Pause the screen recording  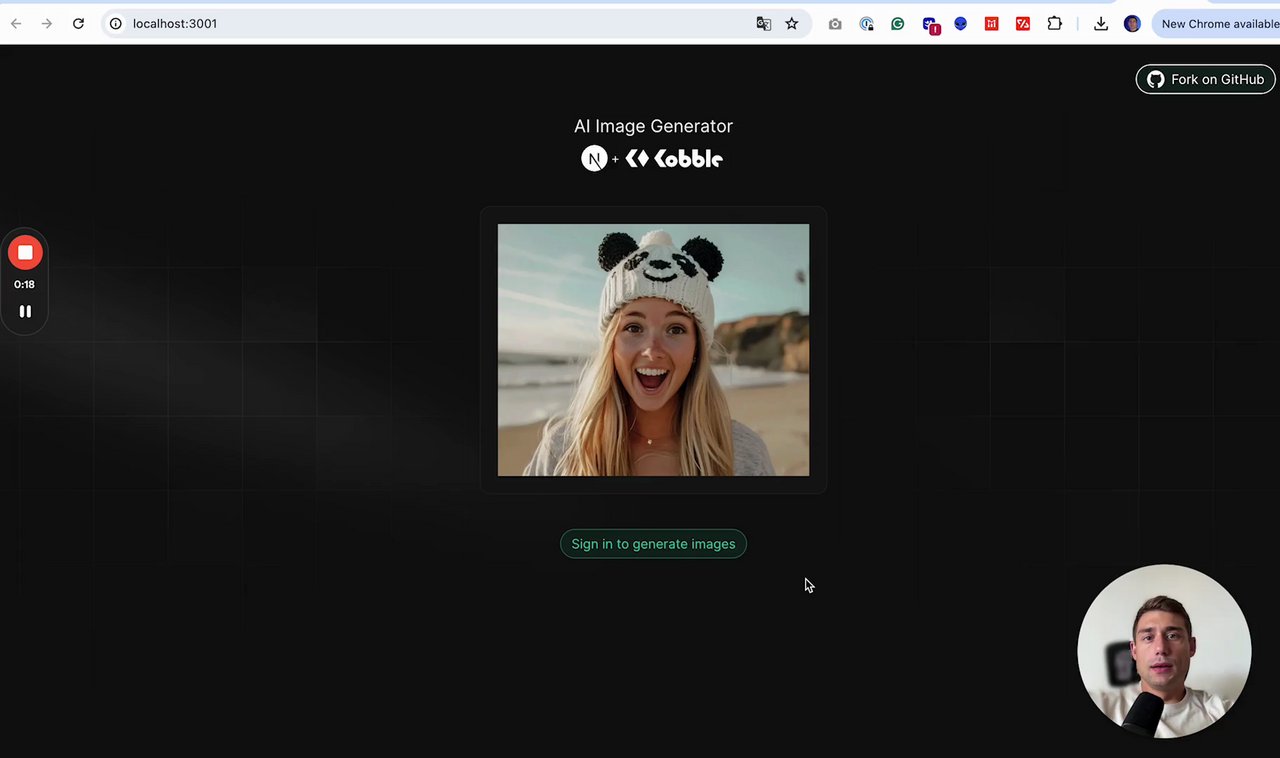click(x=25, y=311)
